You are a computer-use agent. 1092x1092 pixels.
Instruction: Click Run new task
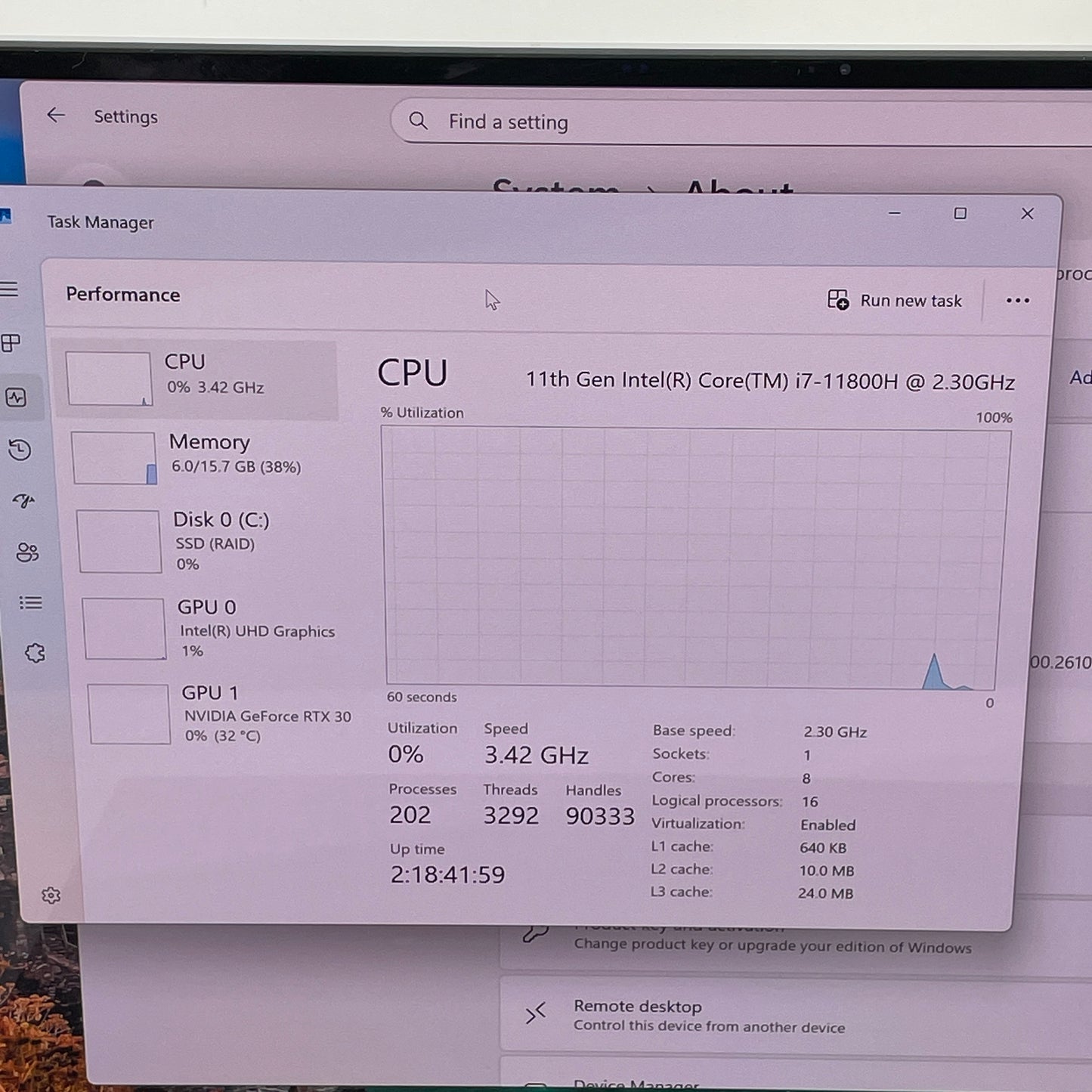tap(895, 300)
